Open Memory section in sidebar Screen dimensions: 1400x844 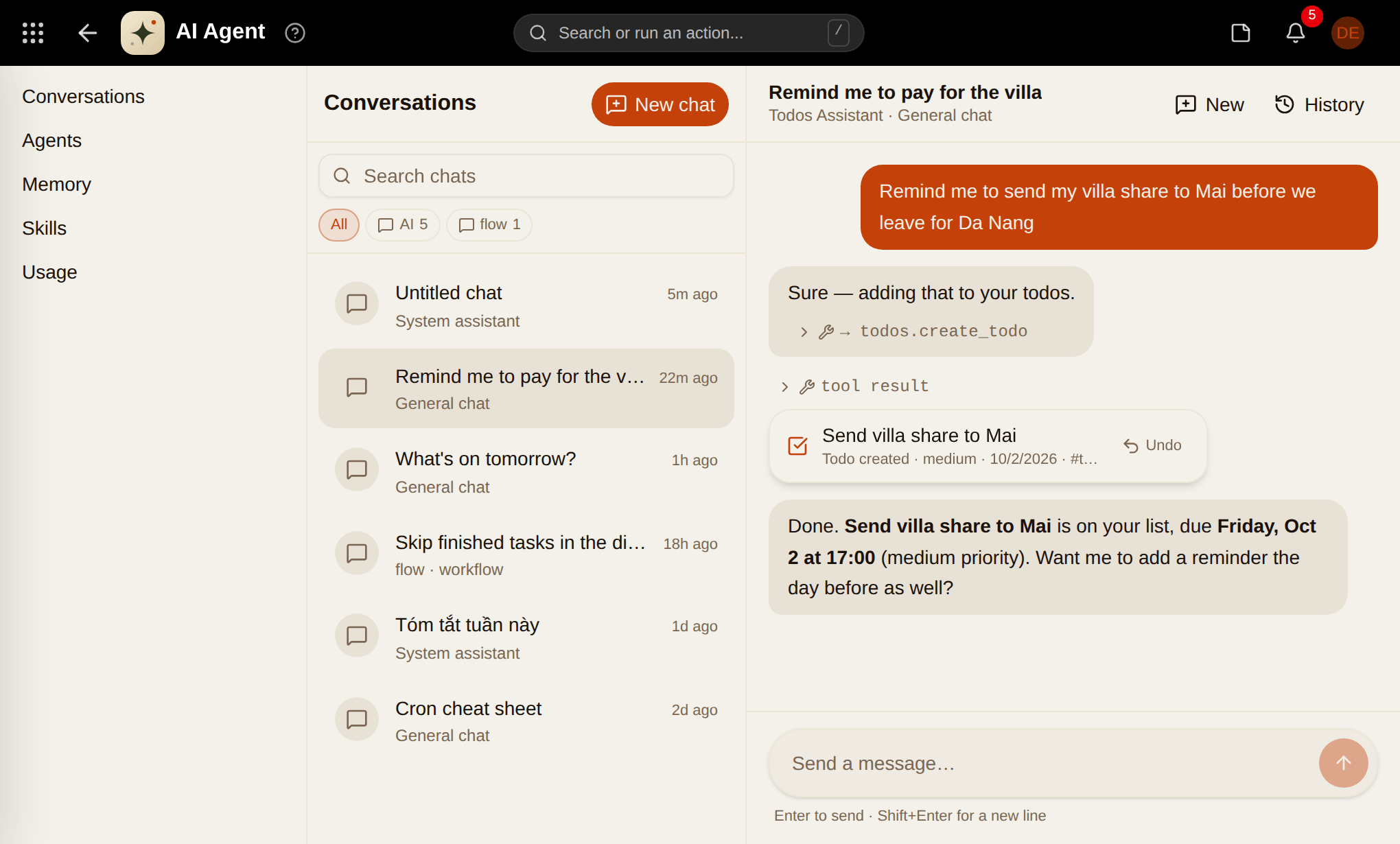(56, 185)
